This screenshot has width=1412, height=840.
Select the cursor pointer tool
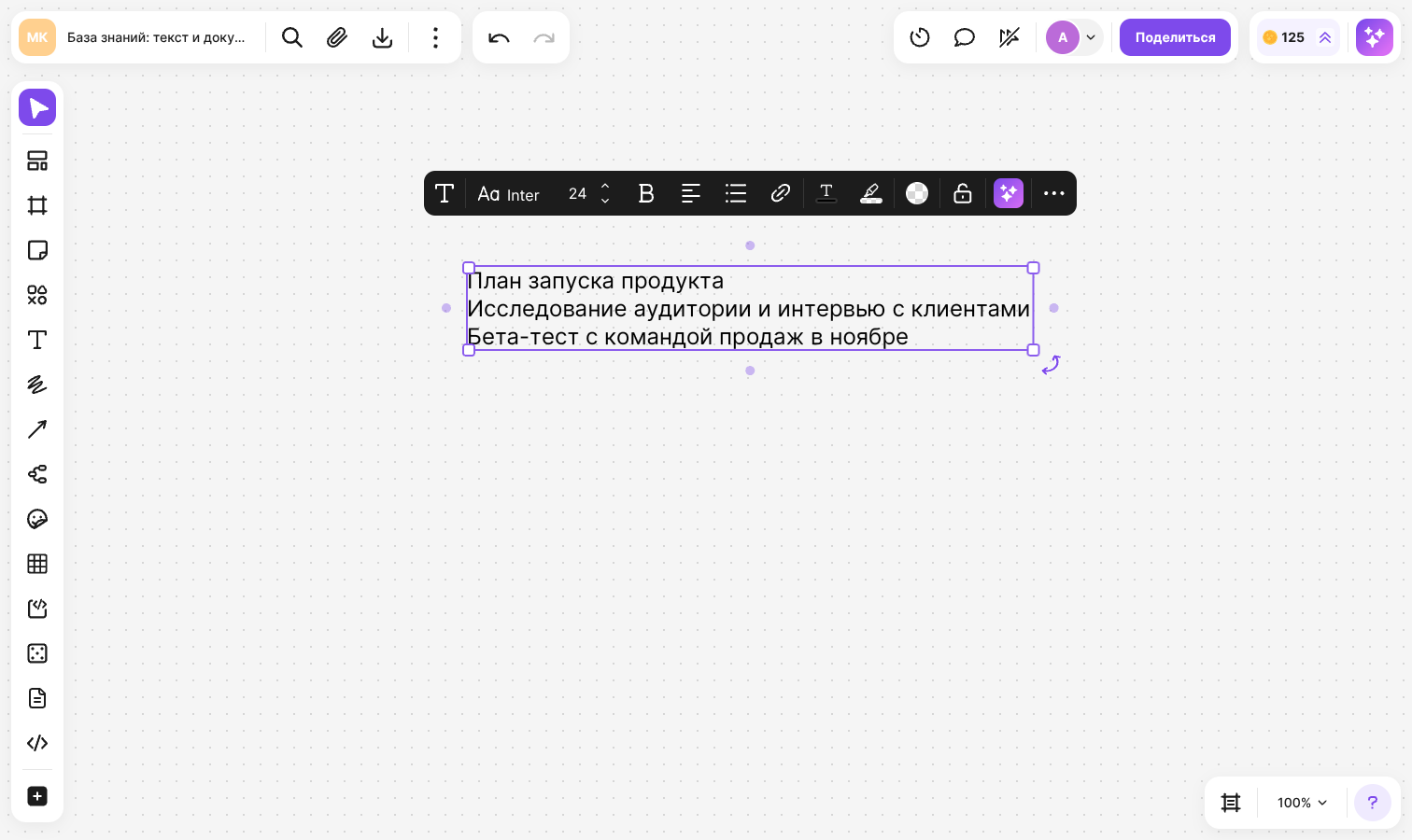(37, 108)
